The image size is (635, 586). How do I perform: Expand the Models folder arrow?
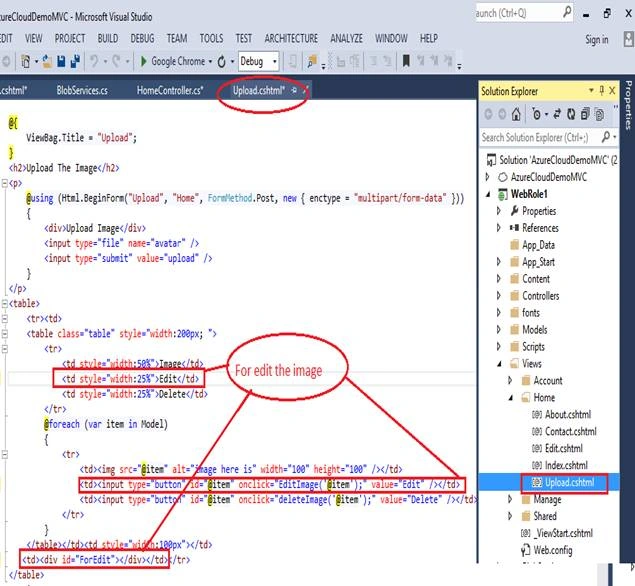(x=499, y=330)
